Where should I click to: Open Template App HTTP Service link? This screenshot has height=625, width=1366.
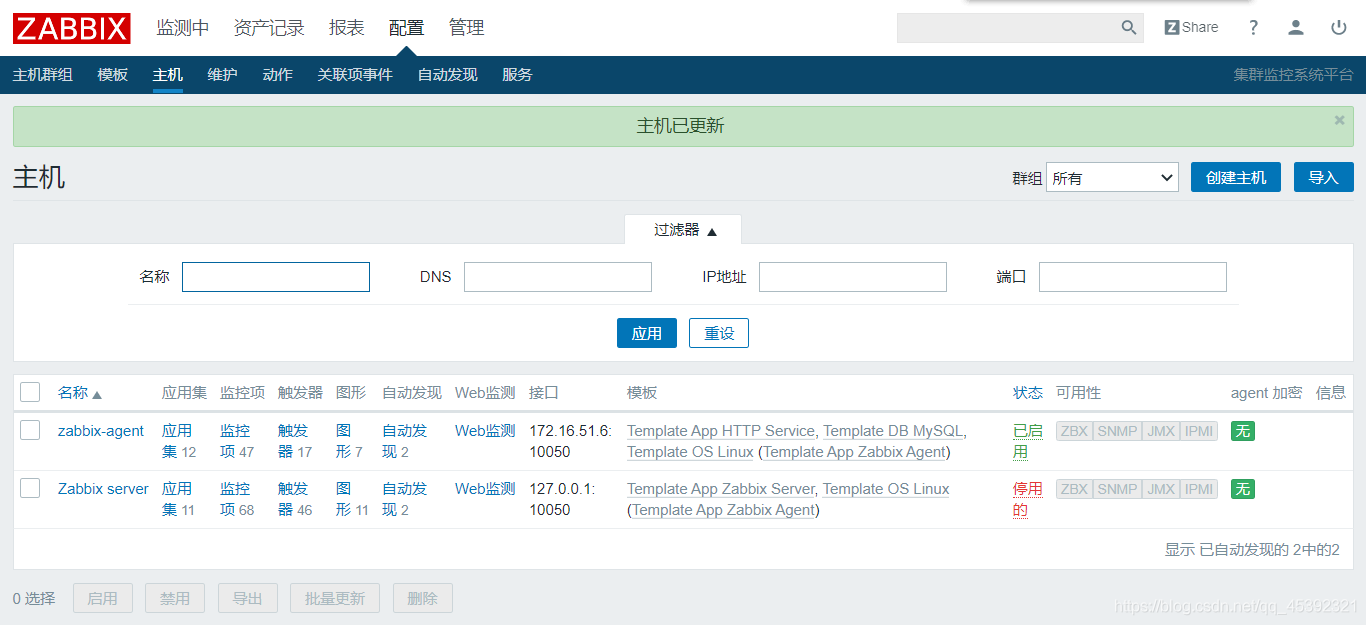point(721,431)
